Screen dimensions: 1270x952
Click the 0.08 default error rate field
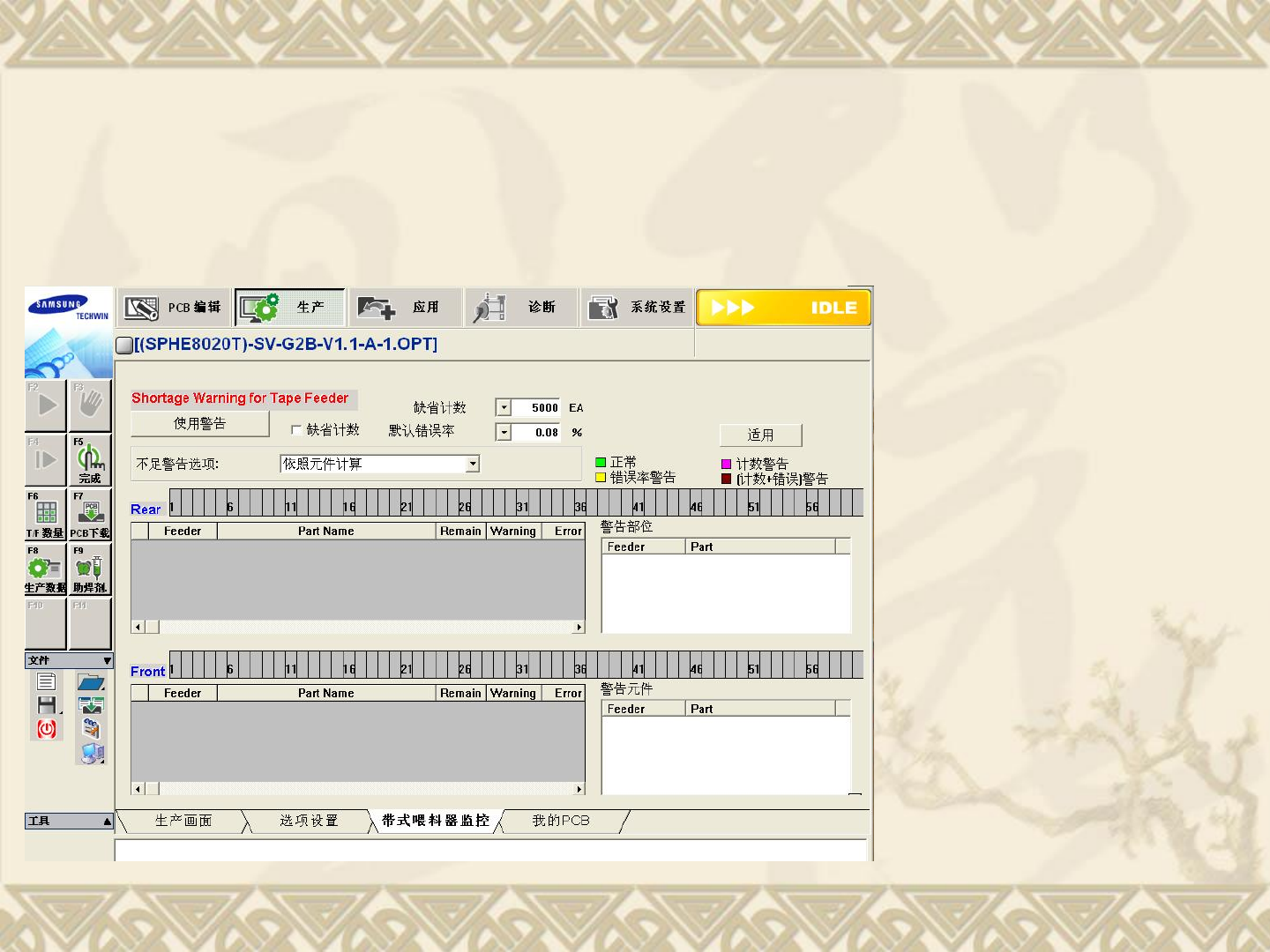(x=537, y=432)
